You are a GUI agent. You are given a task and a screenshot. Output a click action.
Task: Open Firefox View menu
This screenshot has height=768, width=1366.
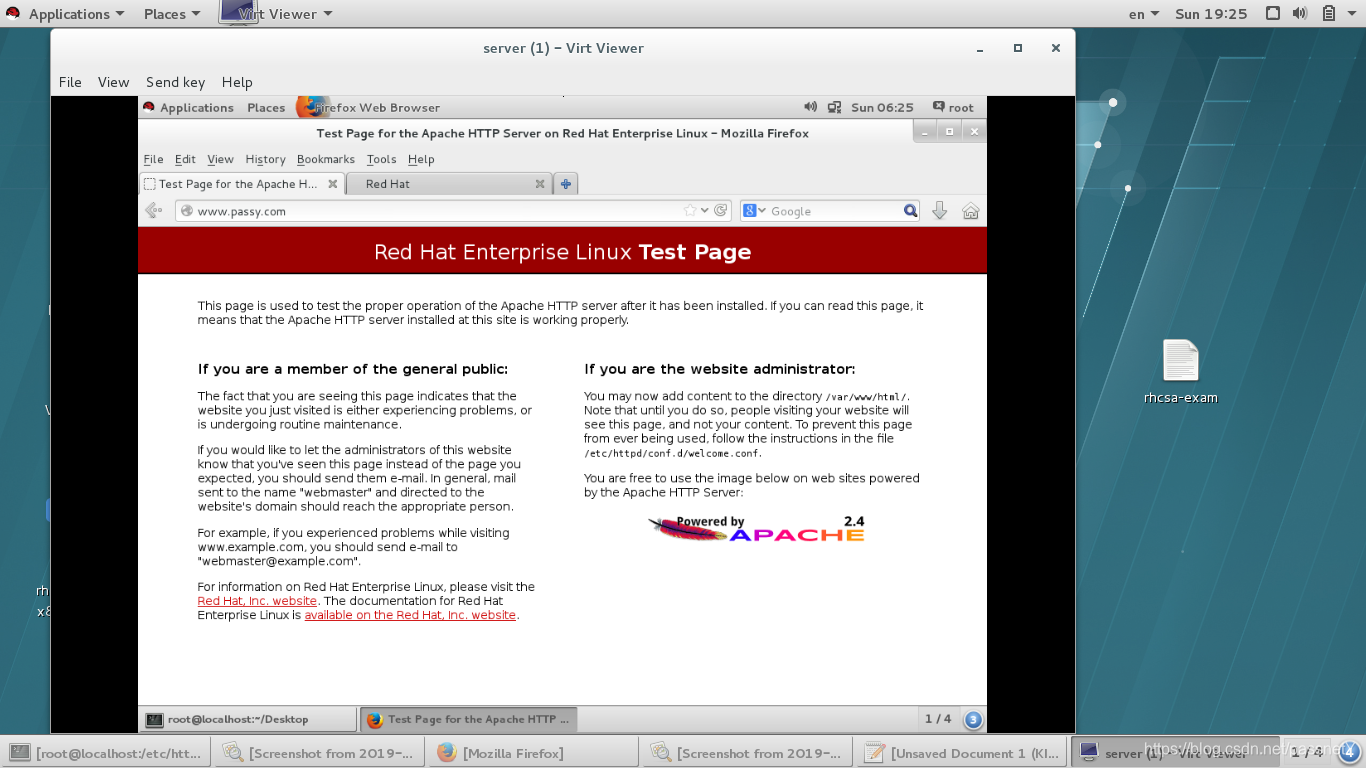coord(220,159)
